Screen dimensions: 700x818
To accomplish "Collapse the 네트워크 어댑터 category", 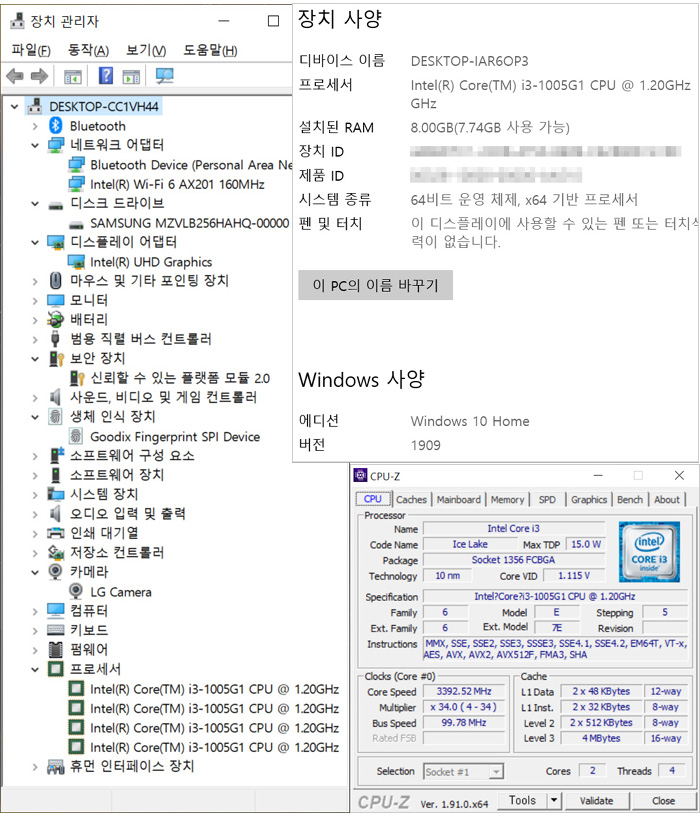I will [x=35, y=145].
